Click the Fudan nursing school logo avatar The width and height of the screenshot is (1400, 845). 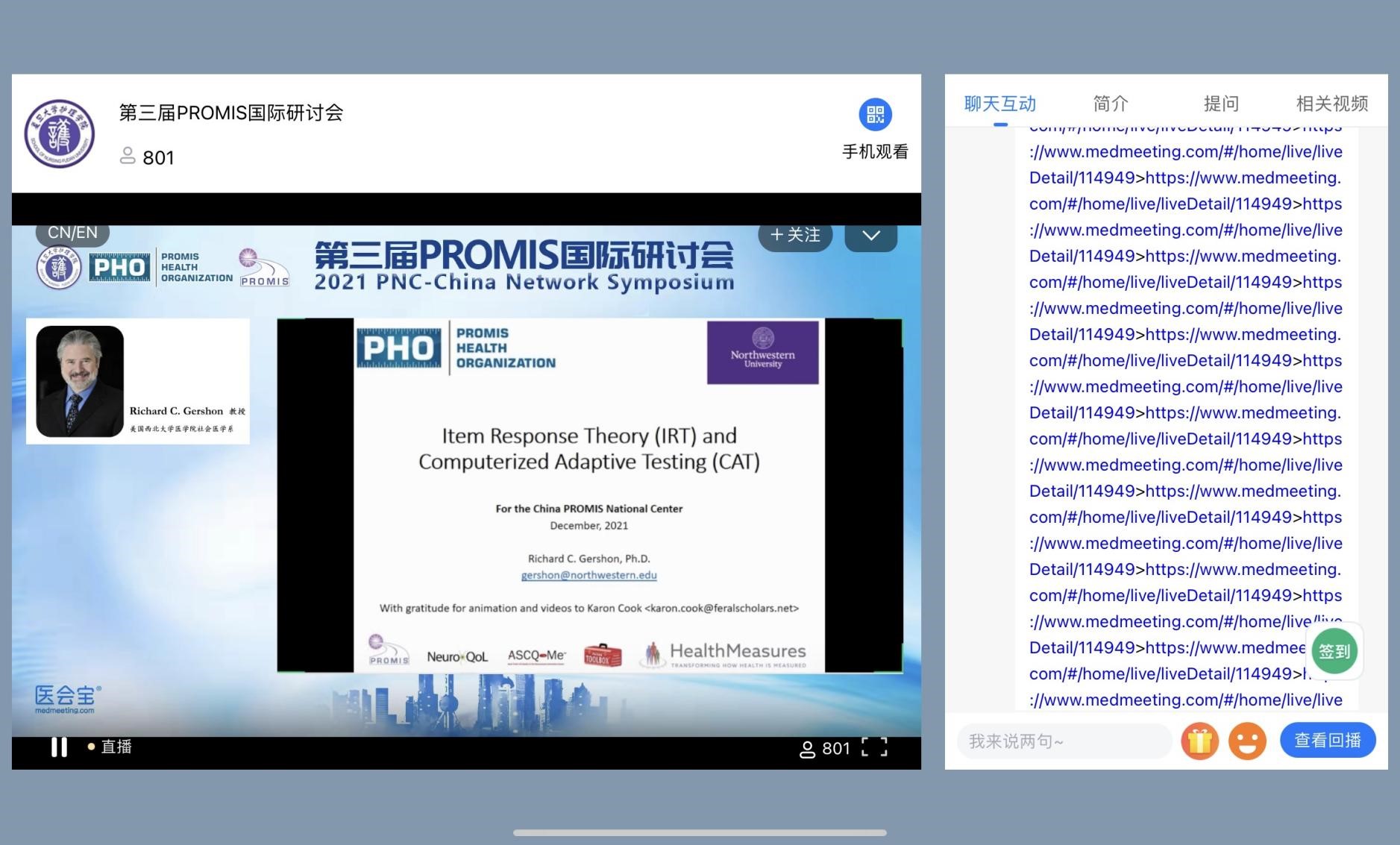click(60, 133)
